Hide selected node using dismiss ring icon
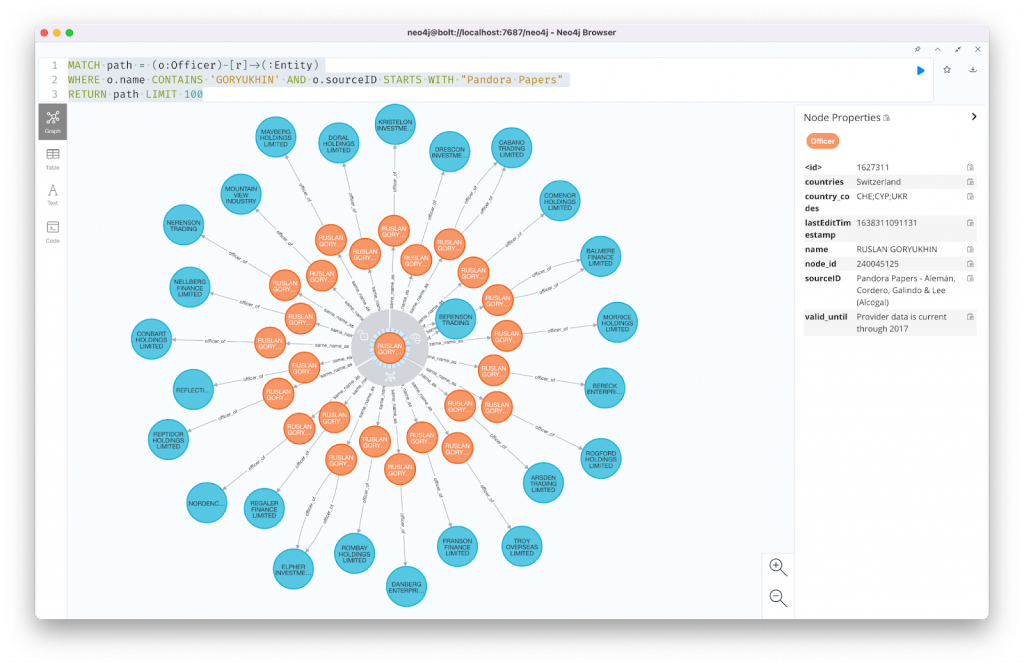 (415, 336)
